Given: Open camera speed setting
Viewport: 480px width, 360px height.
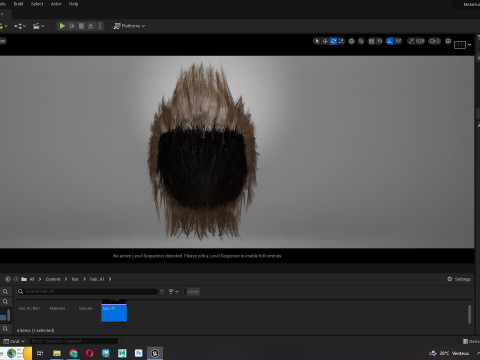Looking at the screenshot, I should point(435,41).
